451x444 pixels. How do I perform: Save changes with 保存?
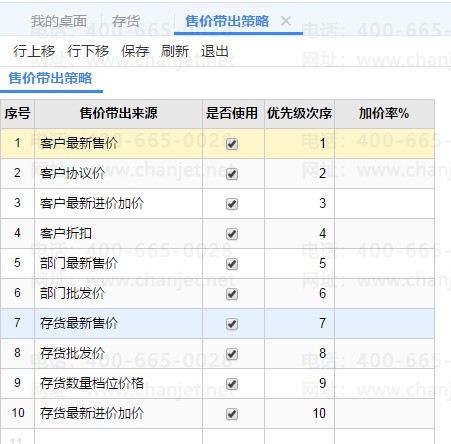135,51
